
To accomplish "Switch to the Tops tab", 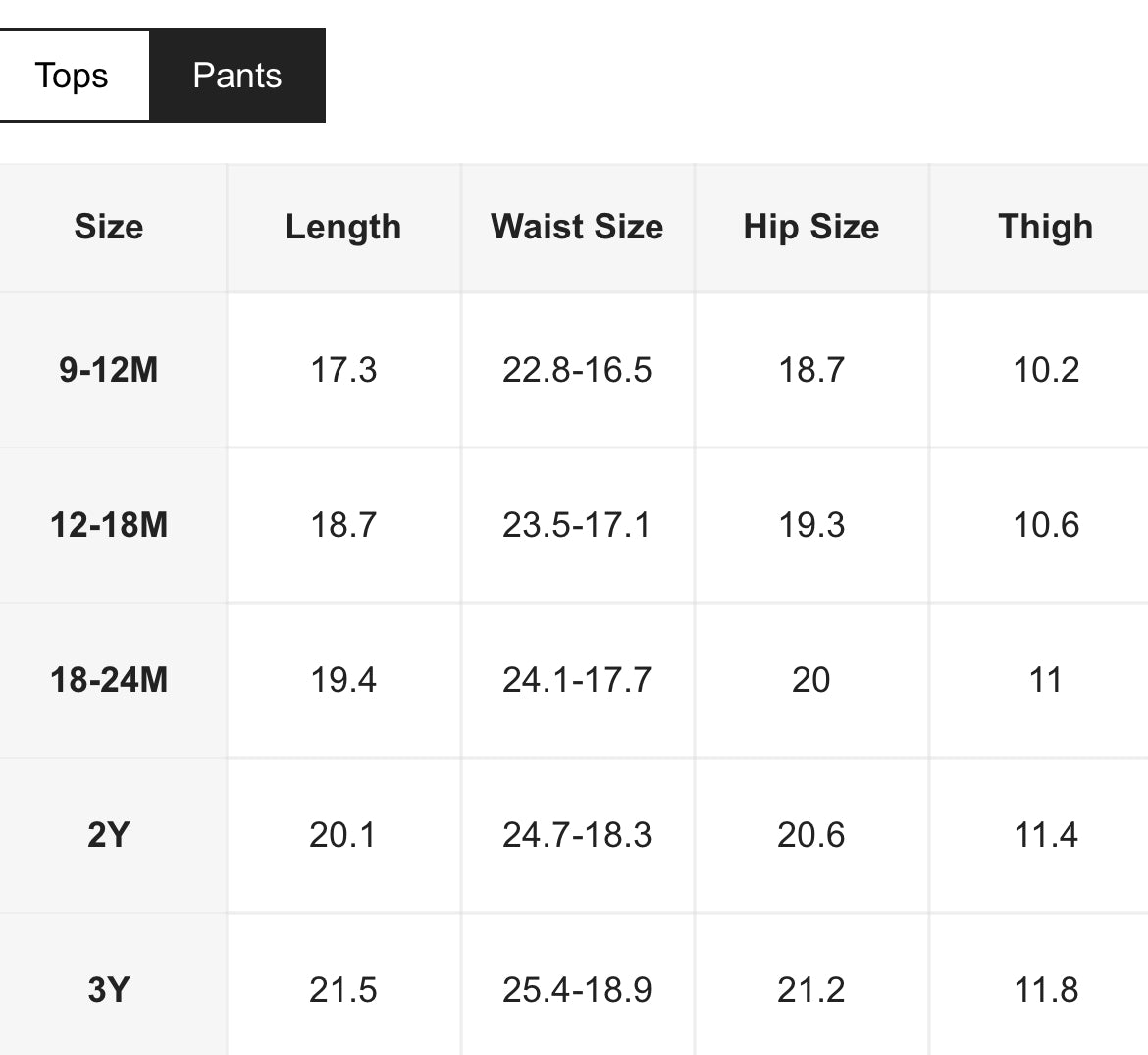I will click(x=72, y=76).
